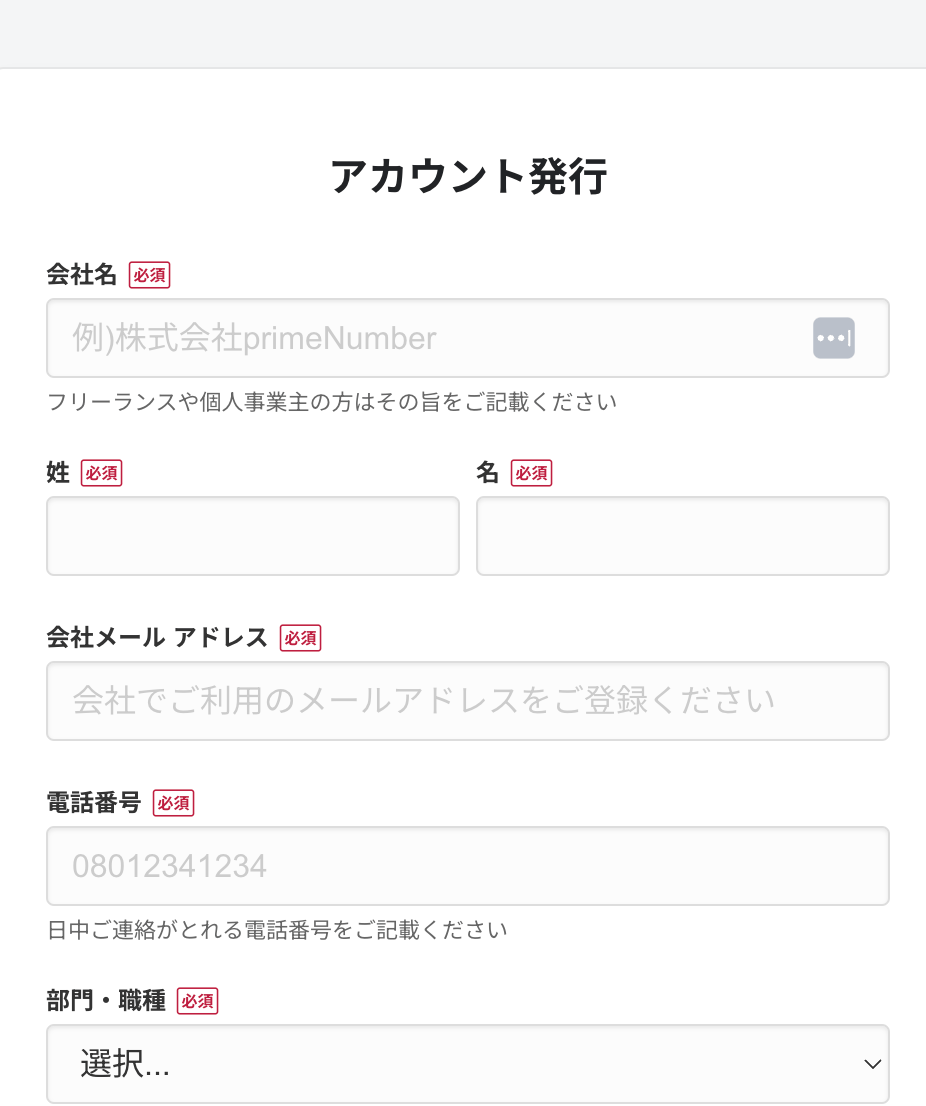
Task: Click the 会社名 field label
Action: click(x=82, y=274)
